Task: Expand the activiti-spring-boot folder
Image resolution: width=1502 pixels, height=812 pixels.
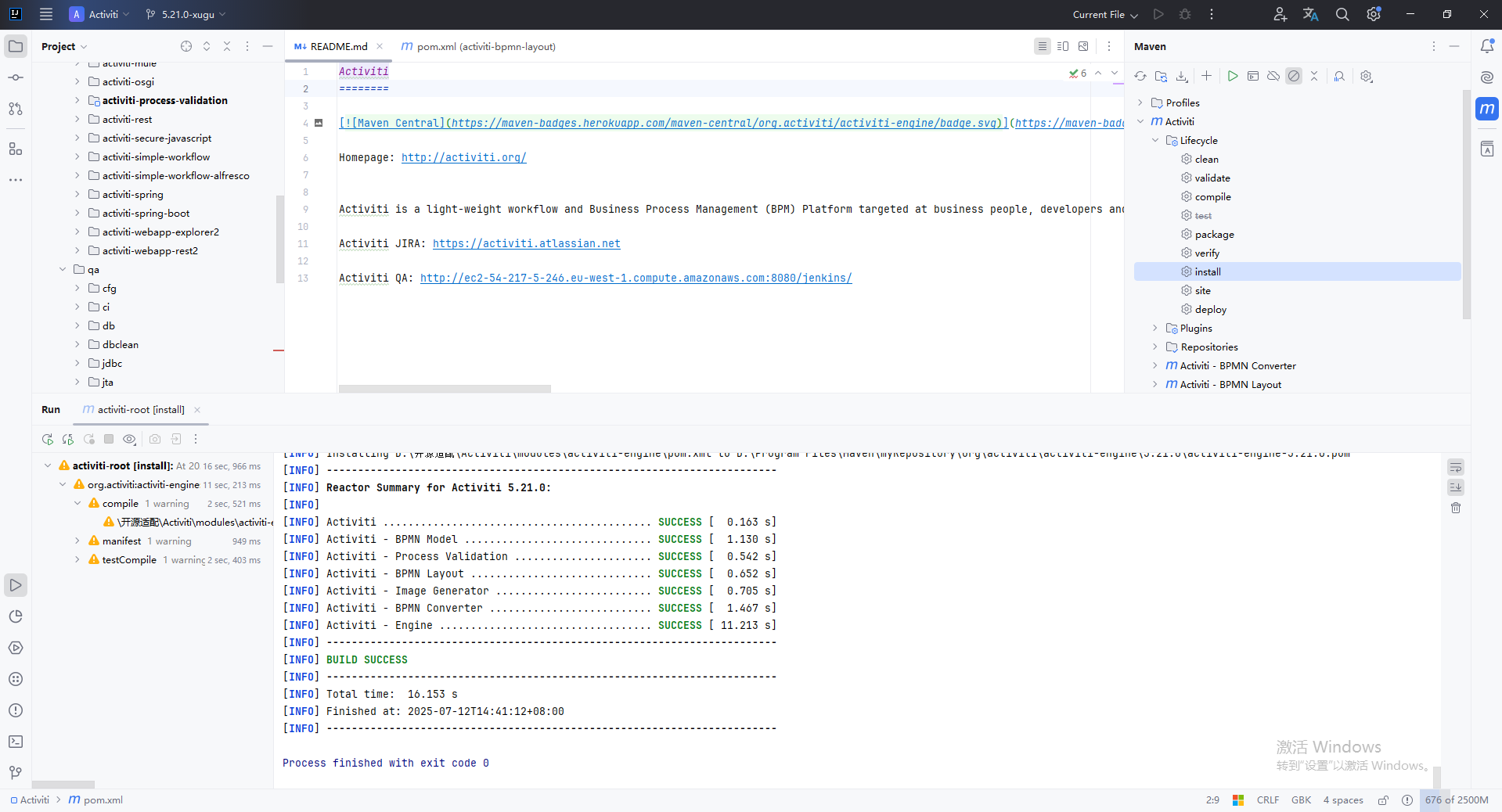Action: coord(77,214)
